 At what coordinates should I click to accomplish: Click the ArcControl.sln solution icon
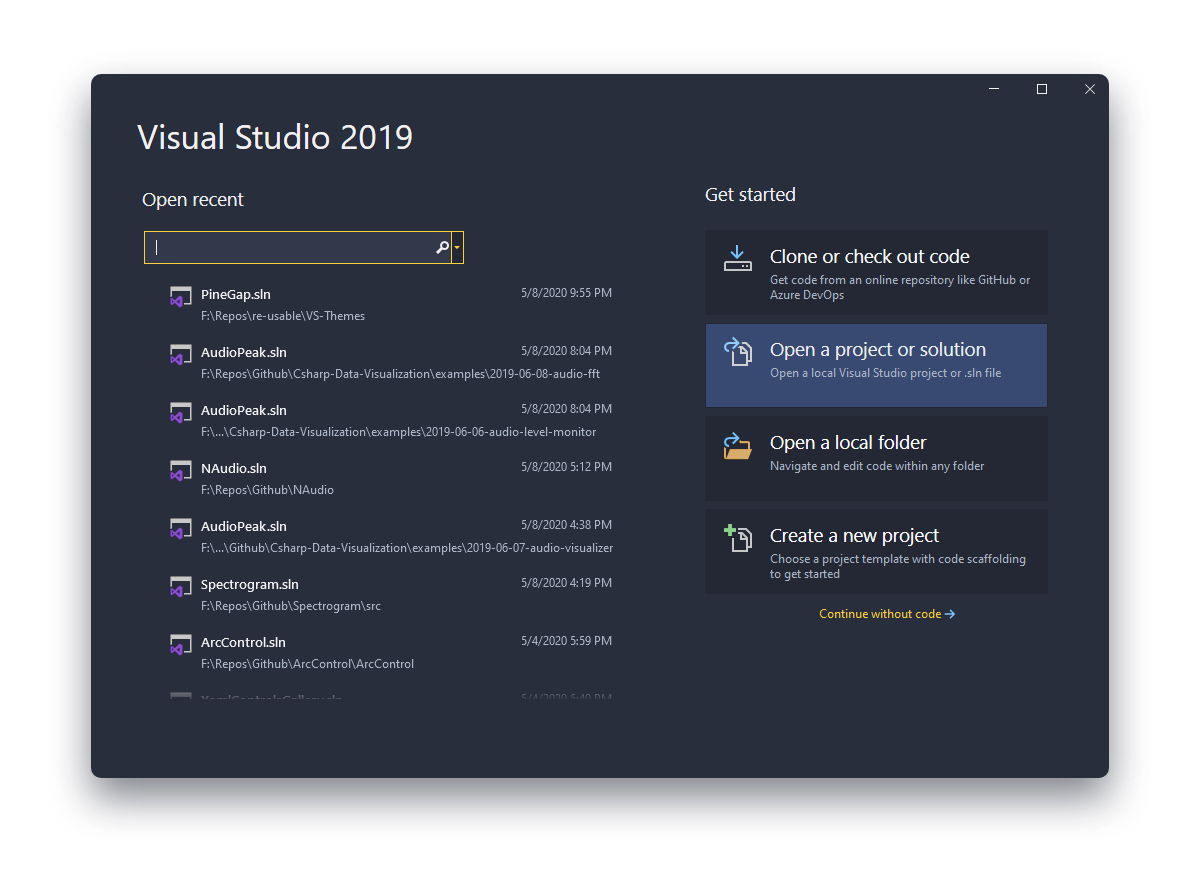(180, 645)
